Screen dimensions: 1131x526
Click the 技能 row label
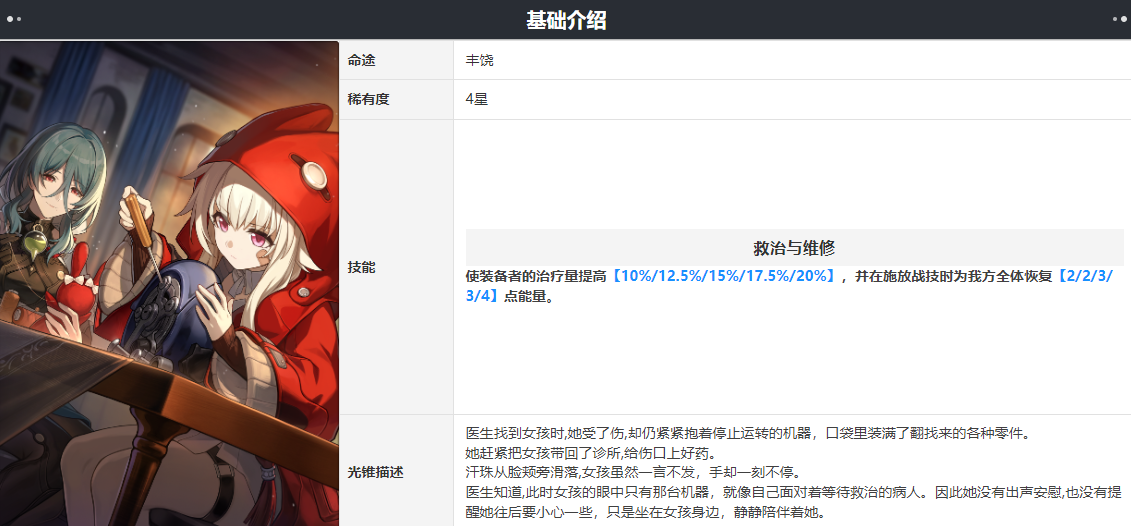361,267
